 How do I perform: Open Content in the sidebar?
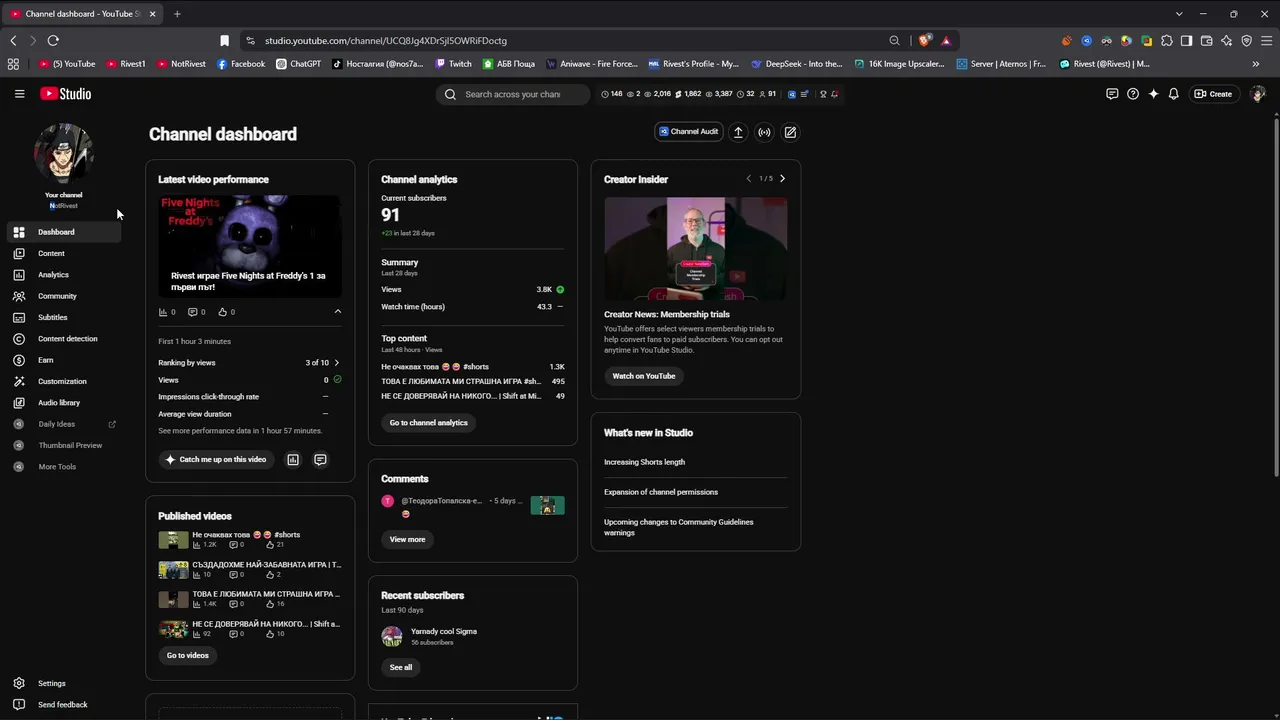pyautogui.click(x=62, y=253)
